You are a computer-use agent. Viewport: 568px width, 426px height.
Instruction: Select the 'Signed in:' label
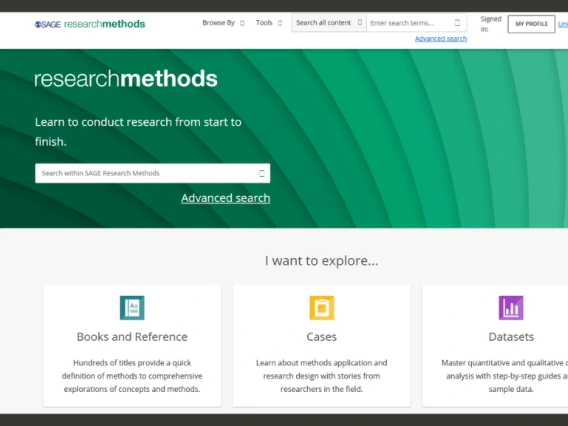point(491,24)
